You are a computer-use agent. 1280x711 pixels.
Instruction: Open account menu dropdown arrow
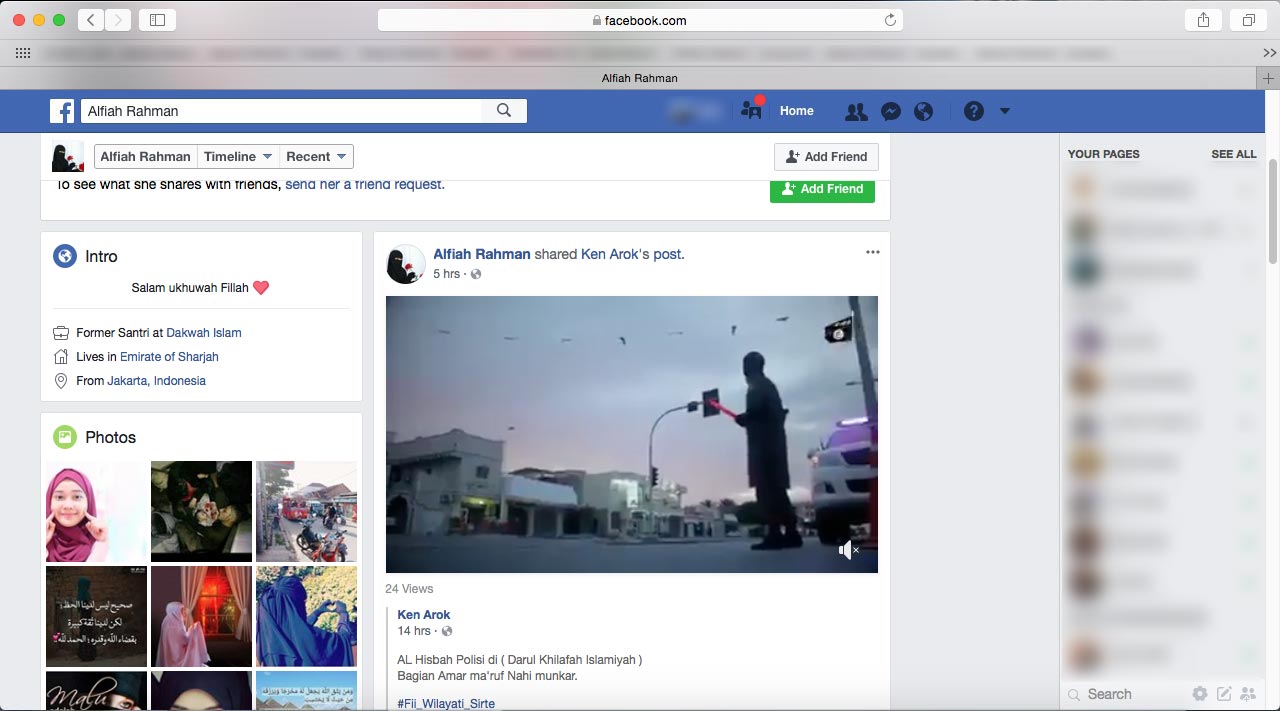[1005, 112]
